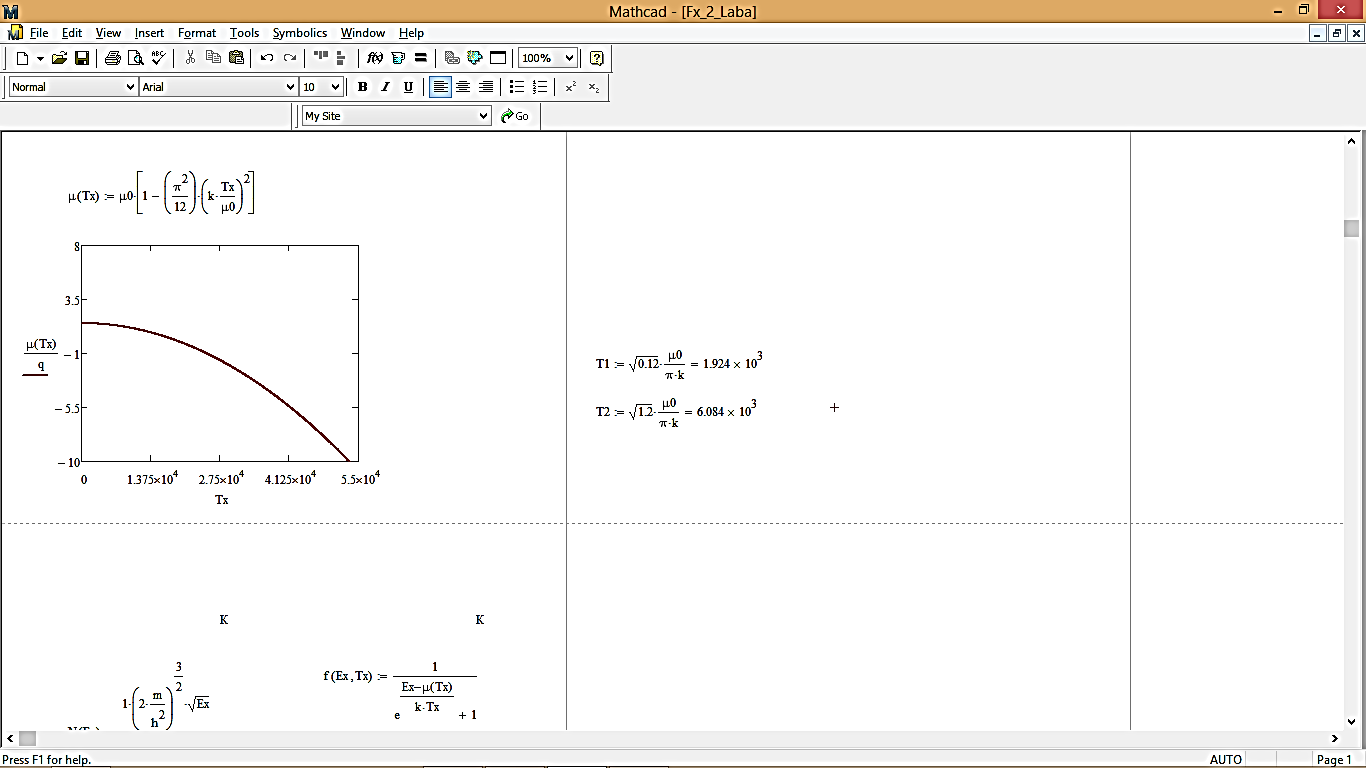Open the File menu

point(39,33)
